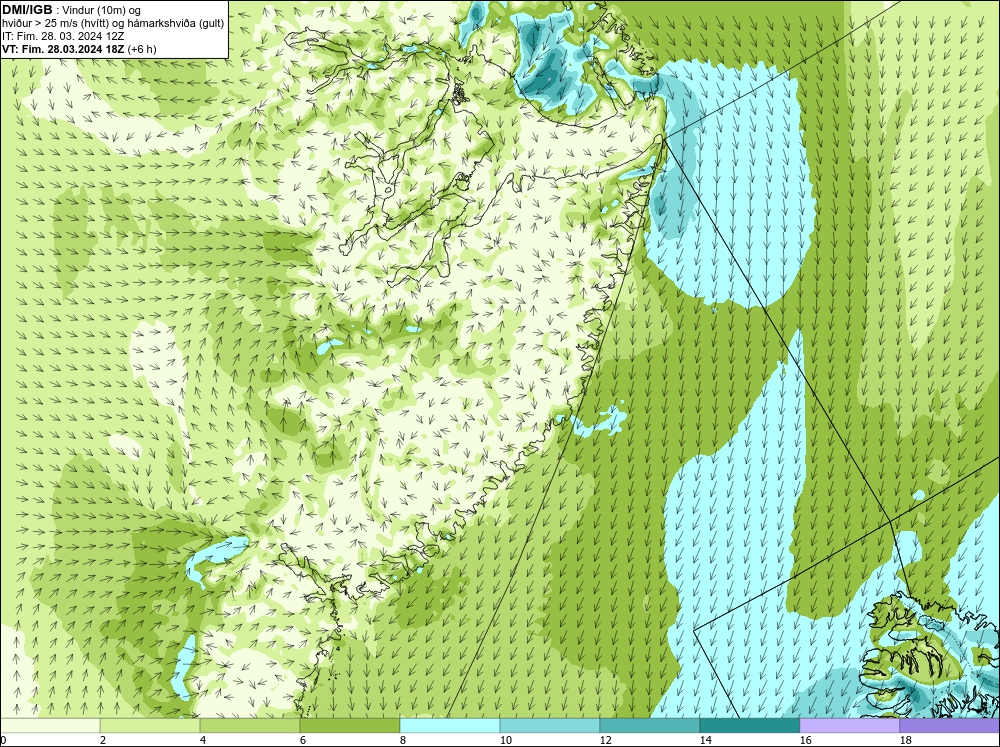Pick the teal 10–12 m/s legend swatch

point(550,725)
